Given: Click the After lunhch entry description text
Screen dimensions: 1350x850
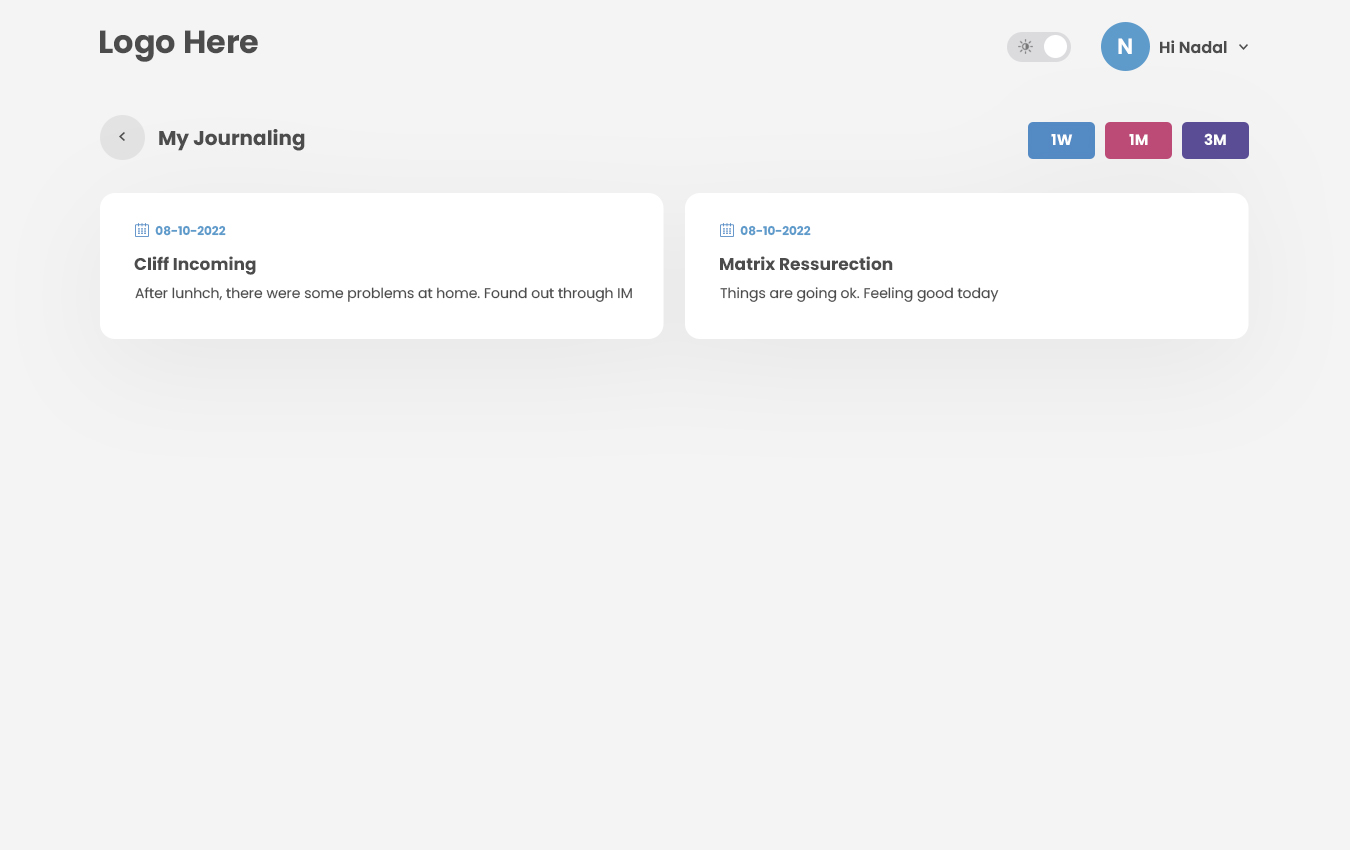Looking at the screenshot, I should pyautogui.click(x=384, y=293).
